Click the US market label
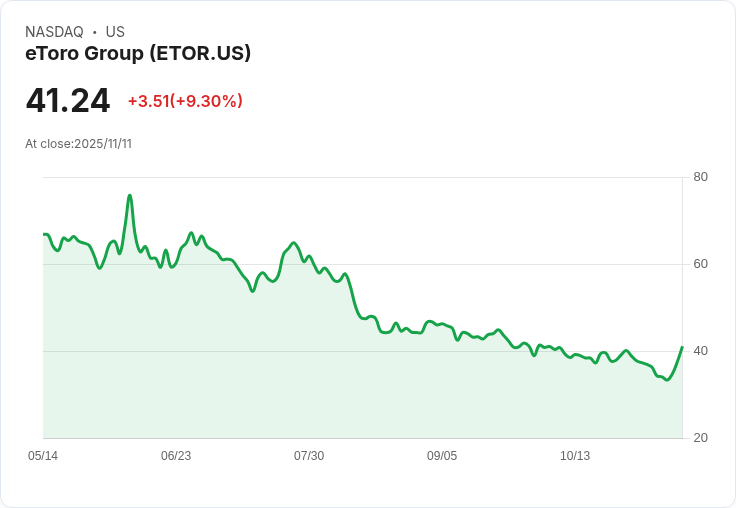Viewport: 736px width, 508px height. 115,32
